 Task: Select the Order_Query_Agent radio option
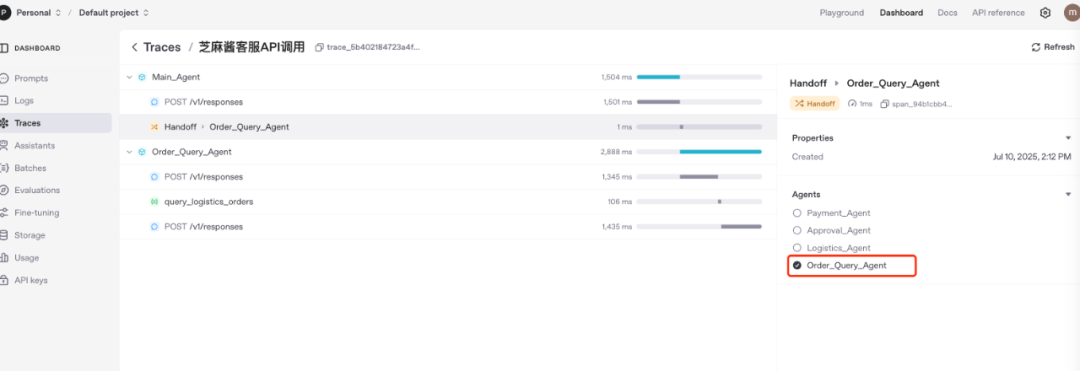click(797, 265)
